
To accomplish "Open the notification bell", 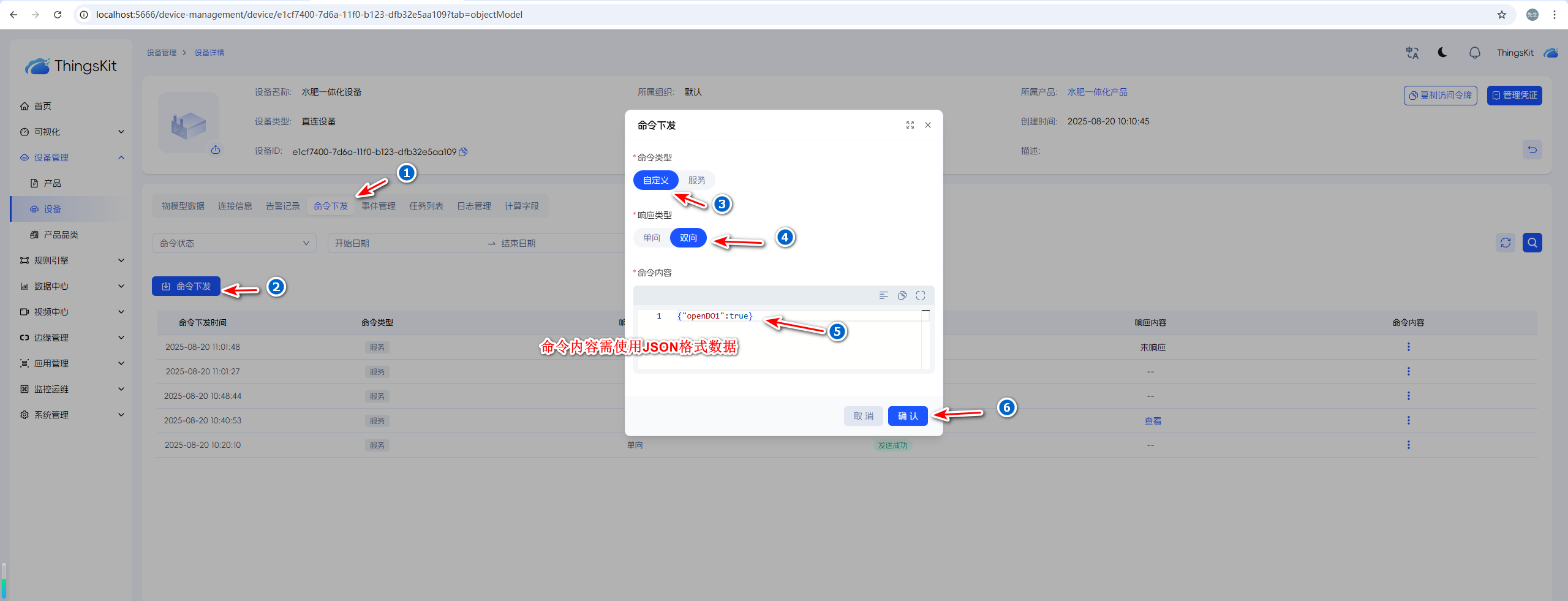I will point(1474,53).
